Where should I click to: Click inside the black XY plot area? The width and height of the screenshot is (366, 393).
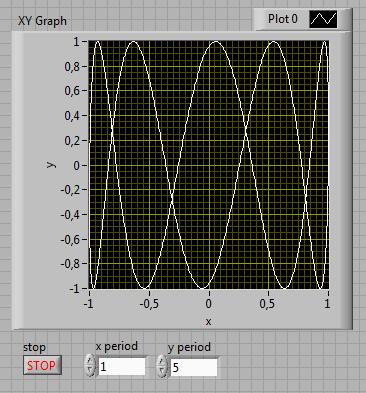pyautogui.click(x=209, y=165)
